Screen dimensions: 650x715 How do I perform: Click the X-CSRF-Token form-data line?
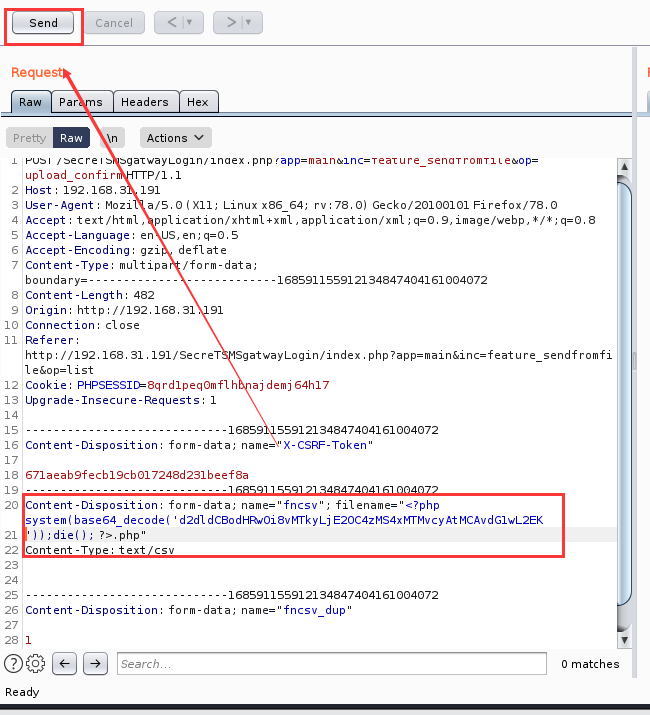pos(199,445)
